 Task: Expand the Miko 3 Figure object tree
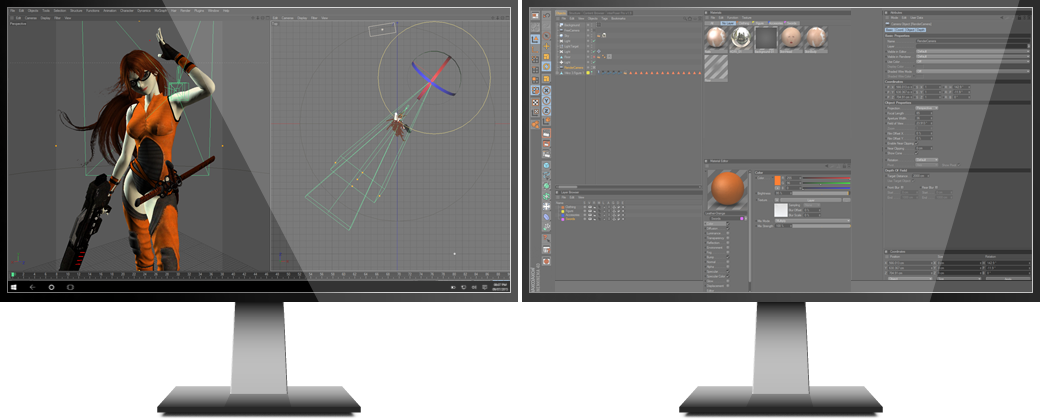(x=556, y=73)
